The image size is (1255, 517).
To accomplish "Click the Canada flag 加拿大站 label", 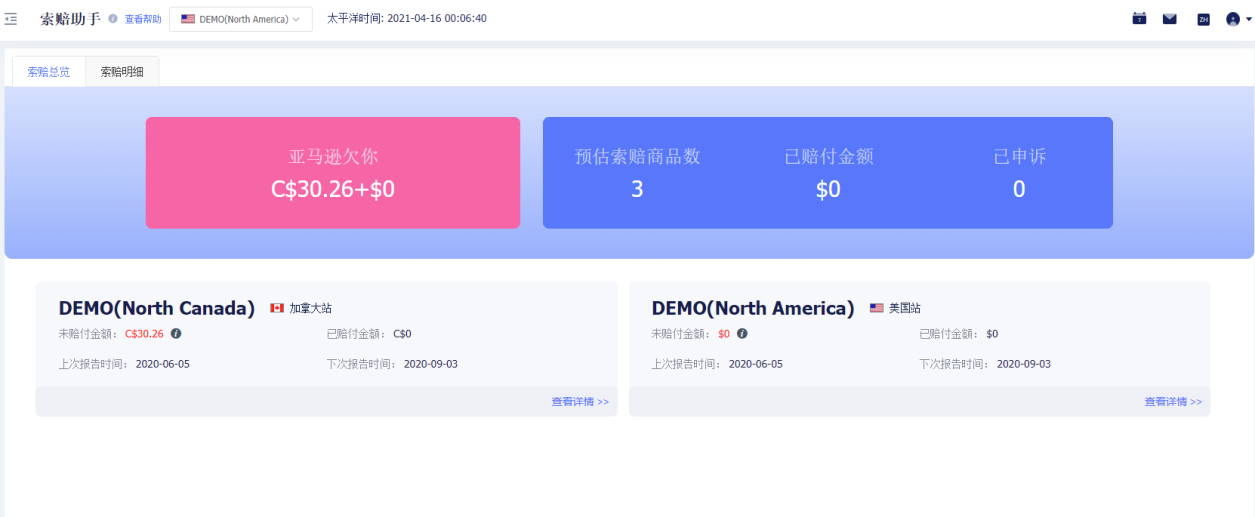I will pyautogui.click(x=301, y=308).
